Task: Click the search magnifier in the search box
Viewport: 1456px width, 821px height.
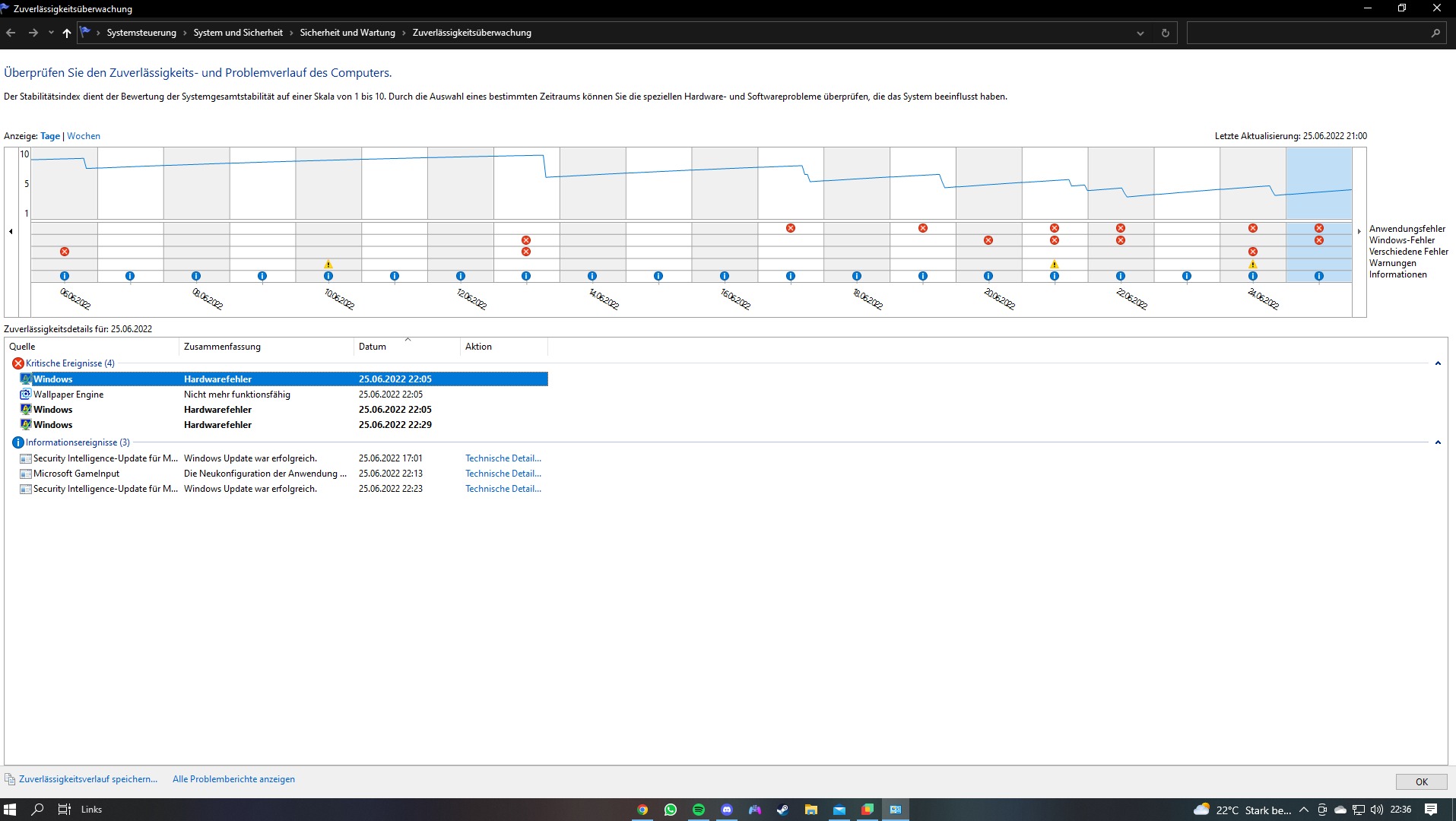Action: click(1435, 33)
